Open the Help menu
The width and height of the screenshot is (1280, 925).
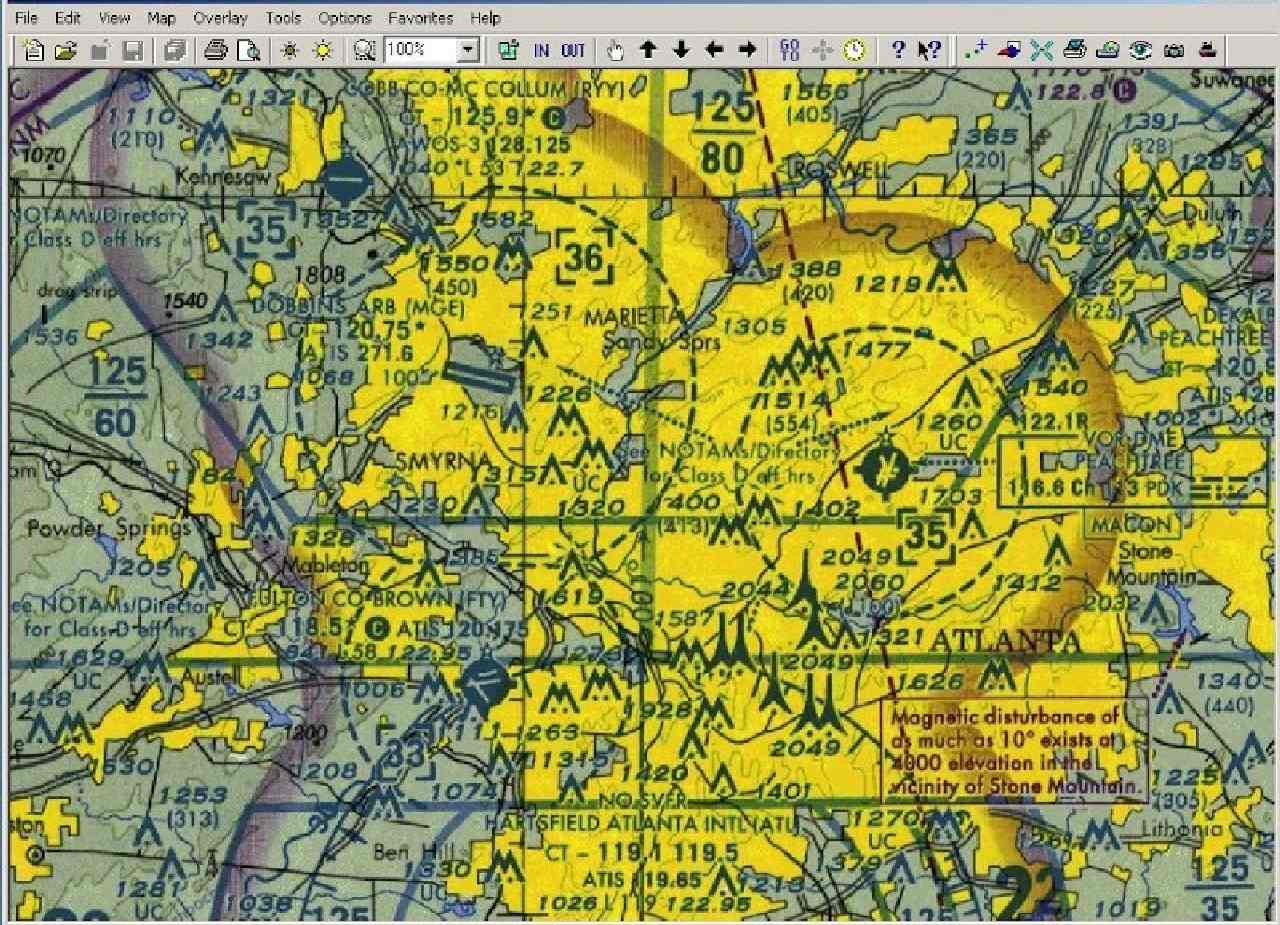pyautogui.click(x=485, y=18)
